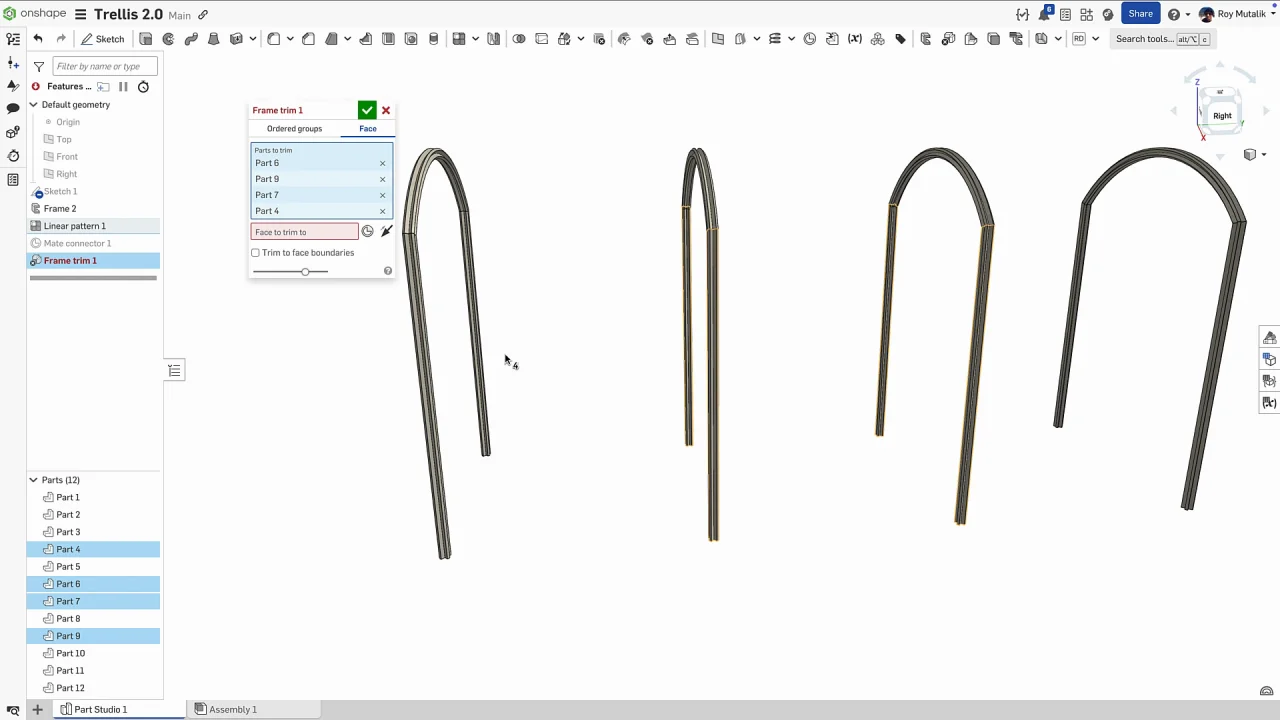Click the blue Share button

click(x=1140, y=14)
